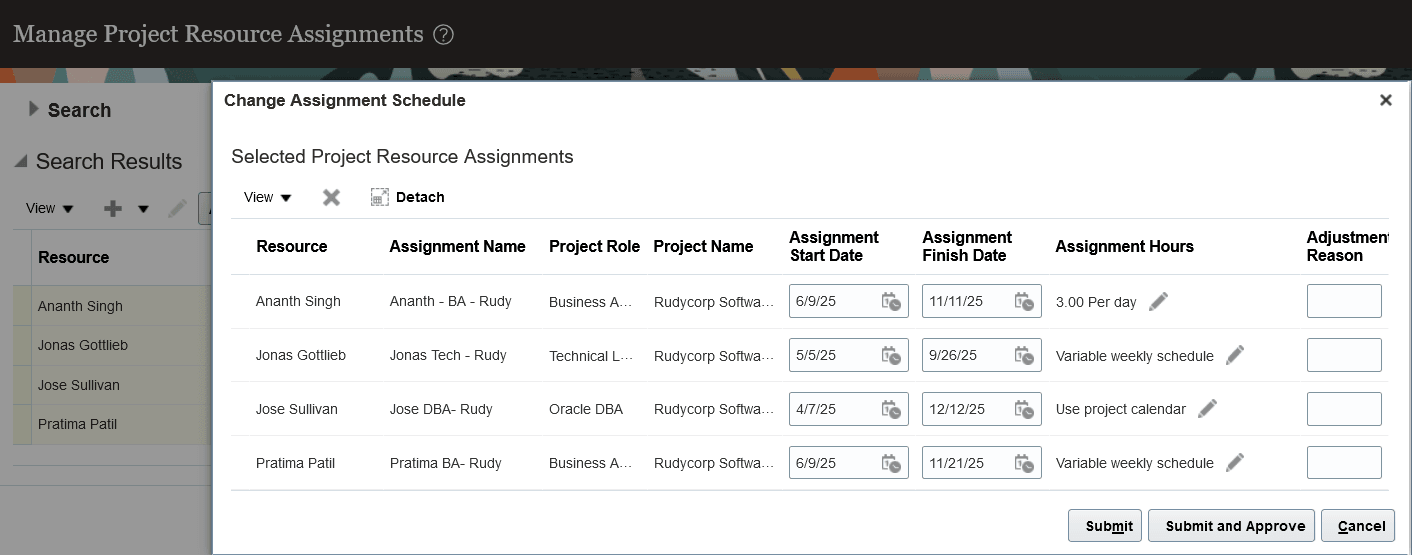Click the Assignment Hours column header
The width and height of the screenshot is (1413, 555).
pyautogui.click(x=1124, y=246)
